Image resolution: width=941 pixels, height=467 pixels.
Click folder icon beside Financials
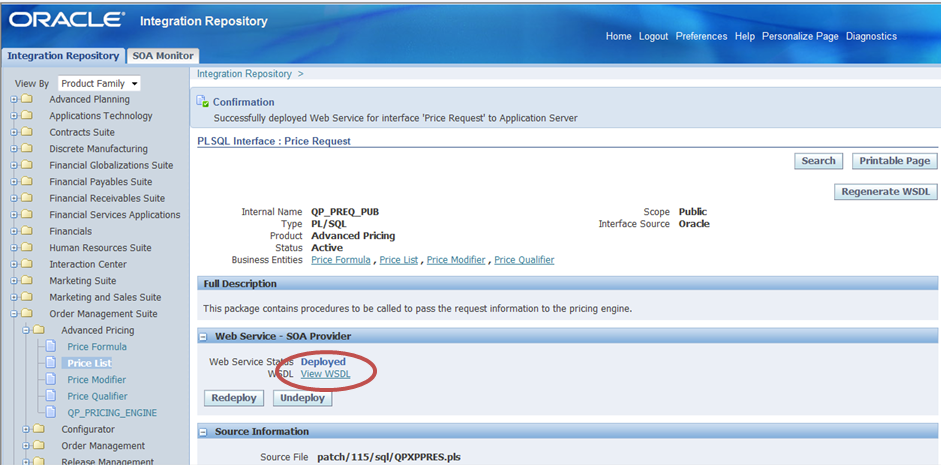coord(27,231)
